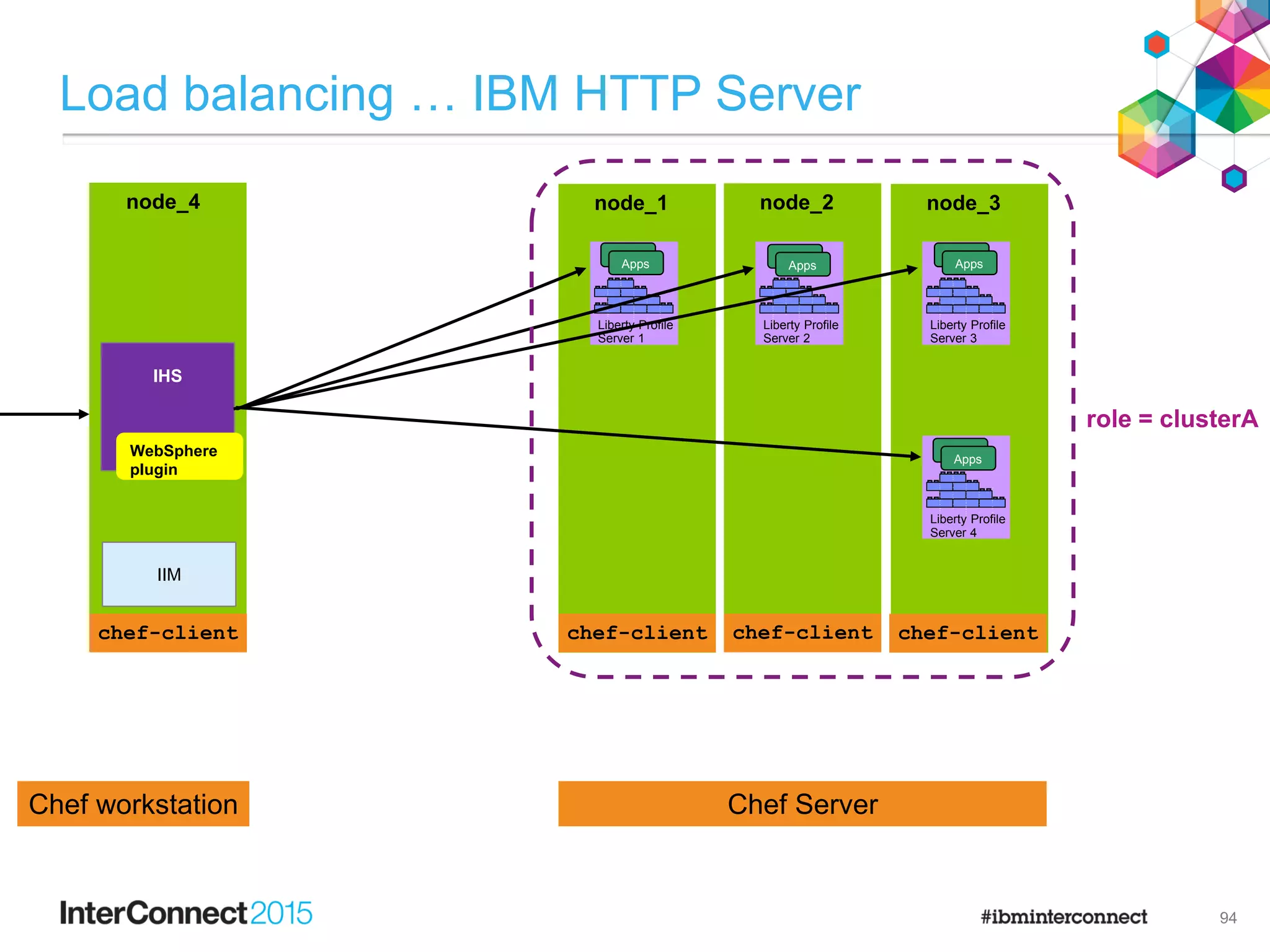Viewport: 1270px width, 952px height.
Task: Click the Liberty Profile Server 3 icon
Action: coord(966,293)
